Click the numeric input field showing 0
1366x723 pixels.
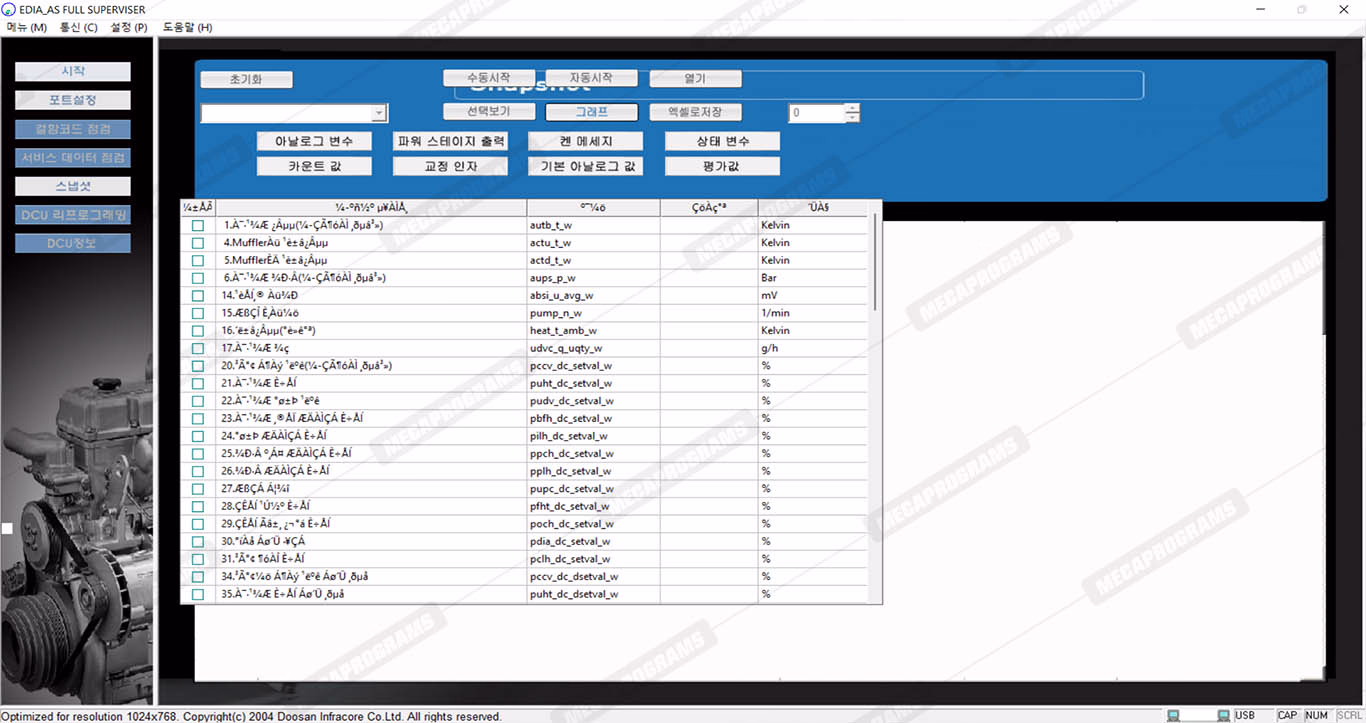[816, 113]
